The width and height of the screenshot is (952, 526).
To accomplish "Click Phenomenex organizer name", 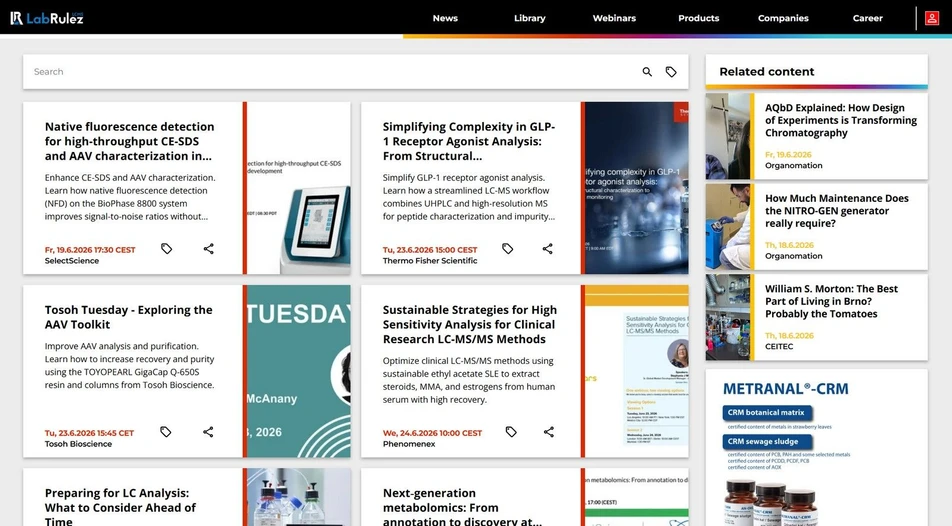I will (x=409, y=444).
